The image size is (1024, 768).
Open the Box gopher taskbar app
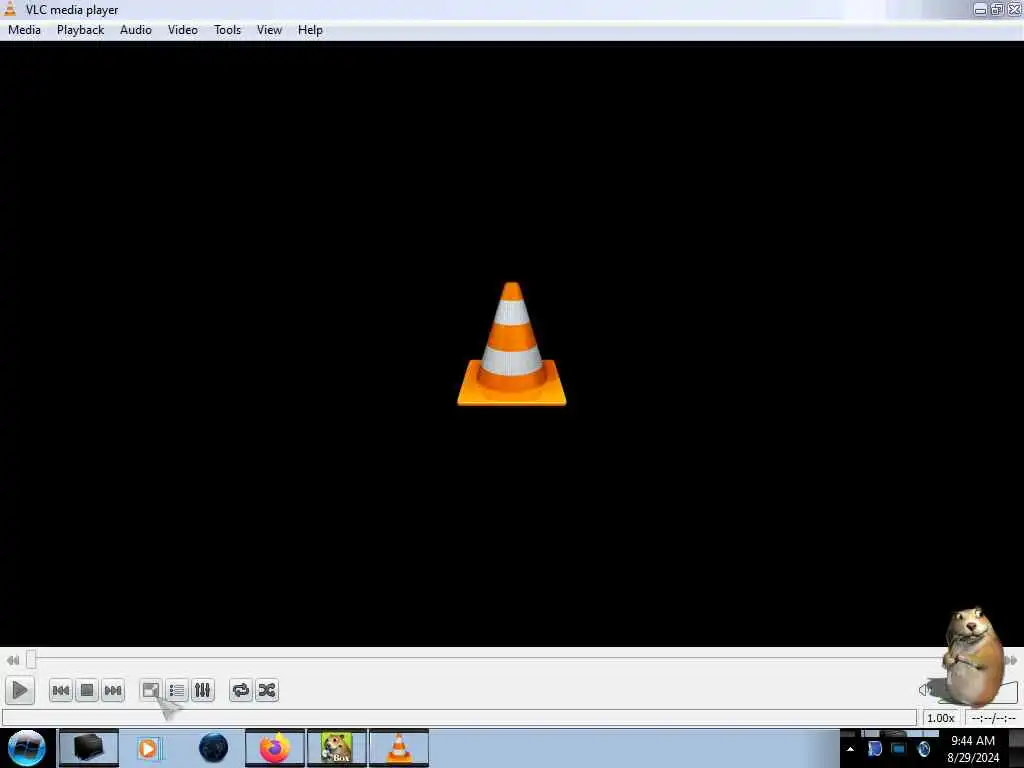[x=337, y=748]
